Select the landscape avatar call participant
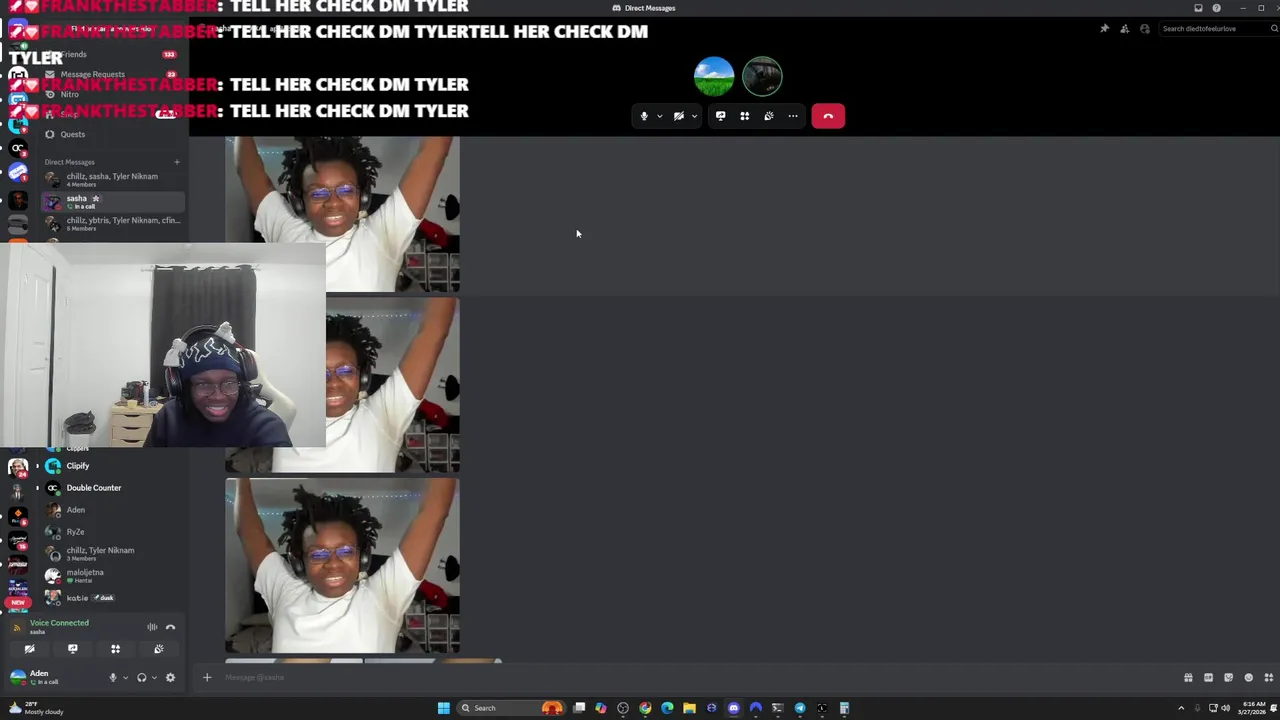This screenshot has height=720, width=1280. tap(714, 76)
